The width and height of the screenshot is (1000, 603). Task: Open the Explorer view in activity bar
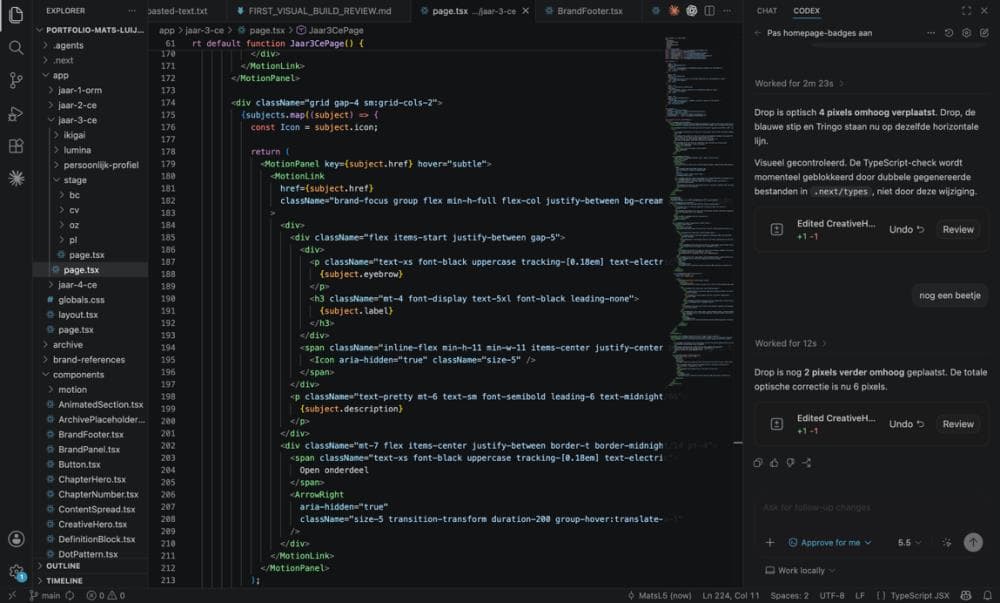pyautogui.click(x=16, y=15)
